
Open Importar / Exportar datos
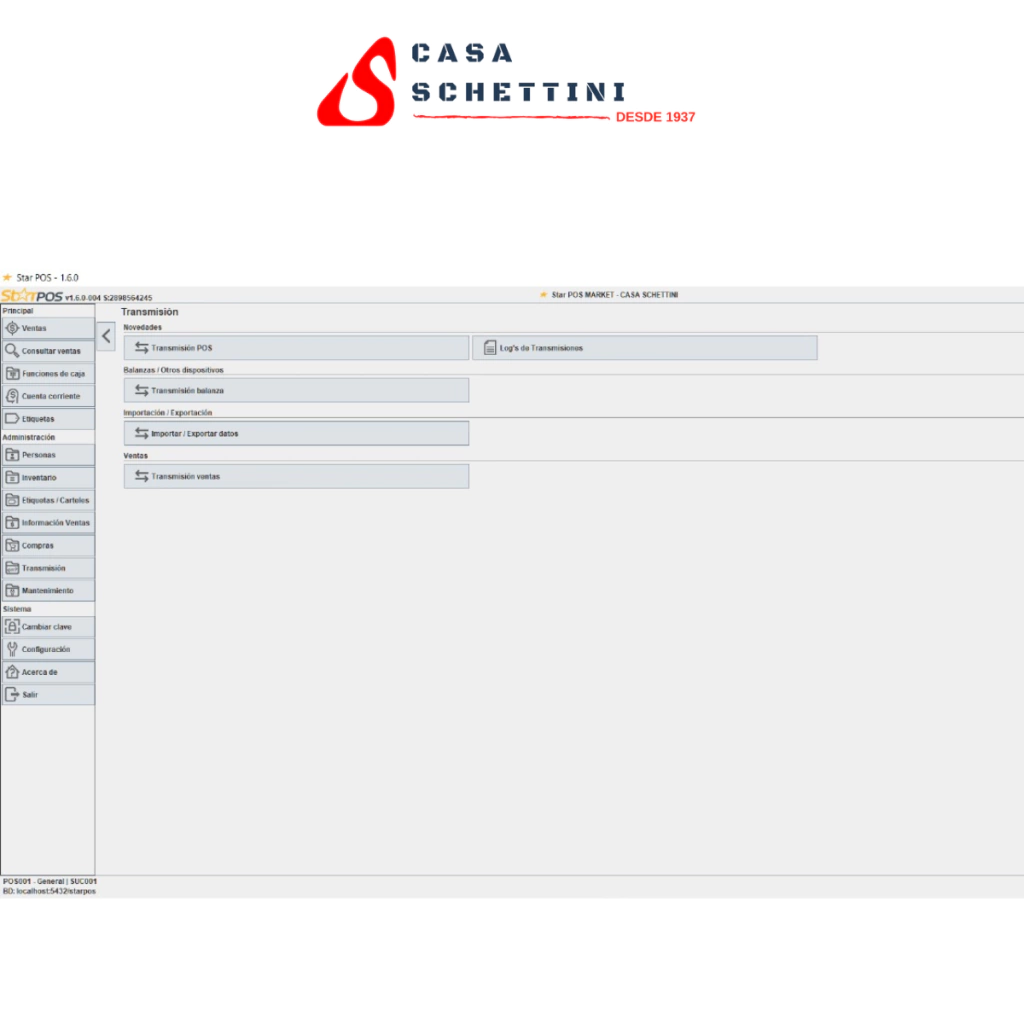coord(296,434)
